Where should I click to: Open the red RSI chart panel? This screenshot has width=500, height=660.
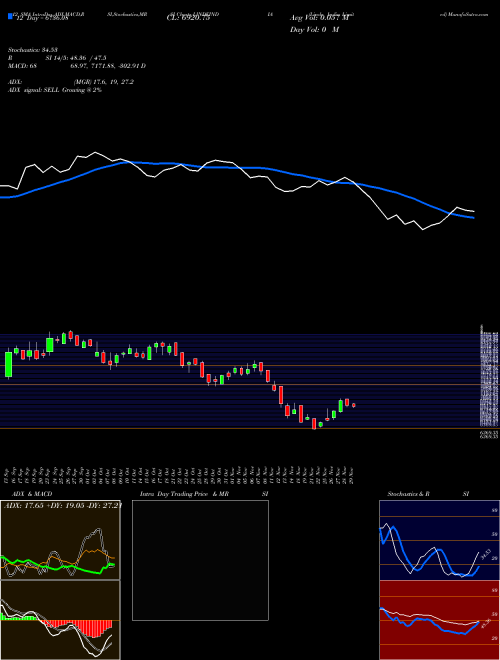pyautogui.click(x=439, y=620)
